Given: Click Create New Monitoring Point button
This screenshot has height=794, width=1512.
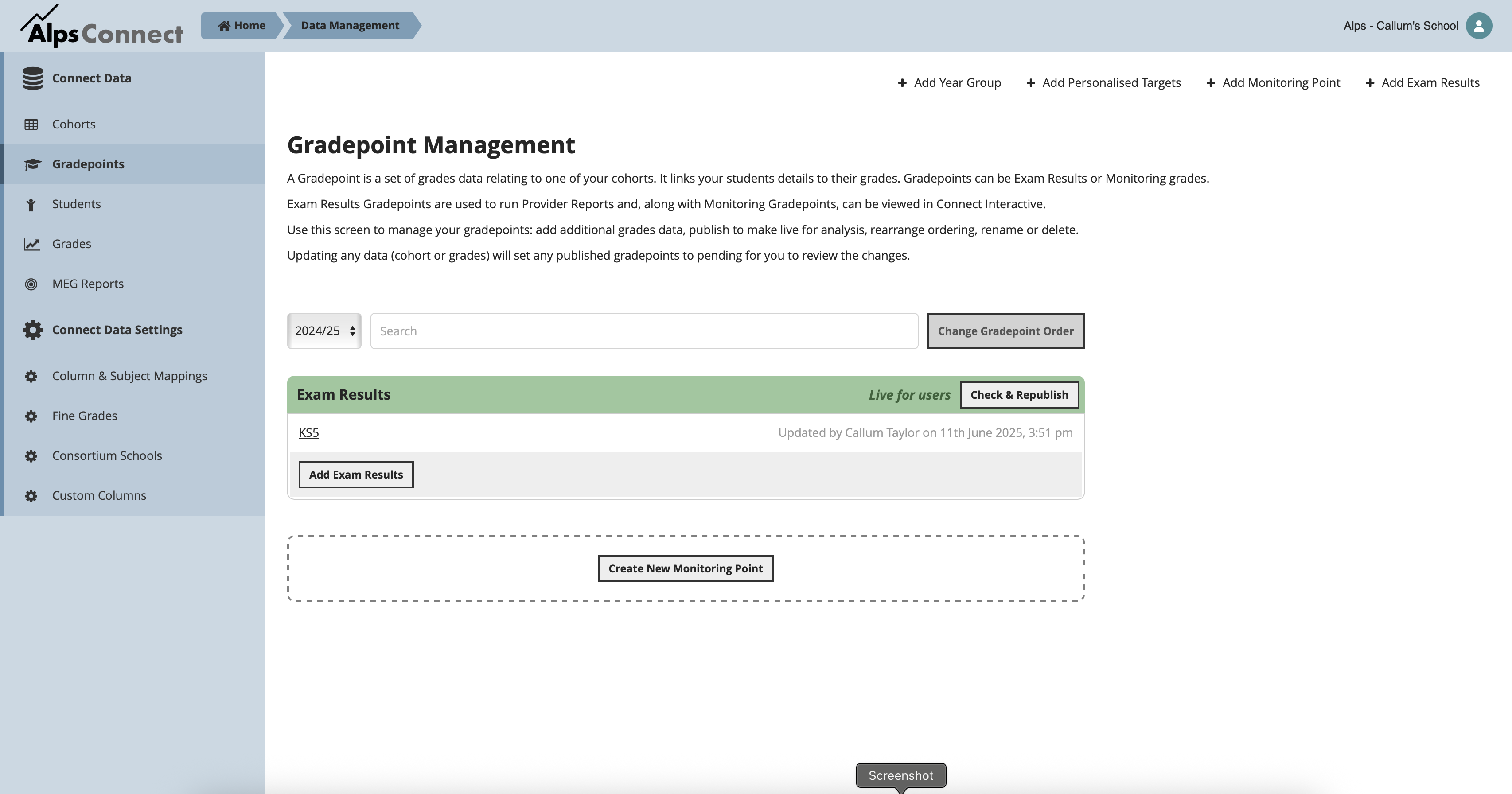Looking at the screenshot, I should point(686,568).
